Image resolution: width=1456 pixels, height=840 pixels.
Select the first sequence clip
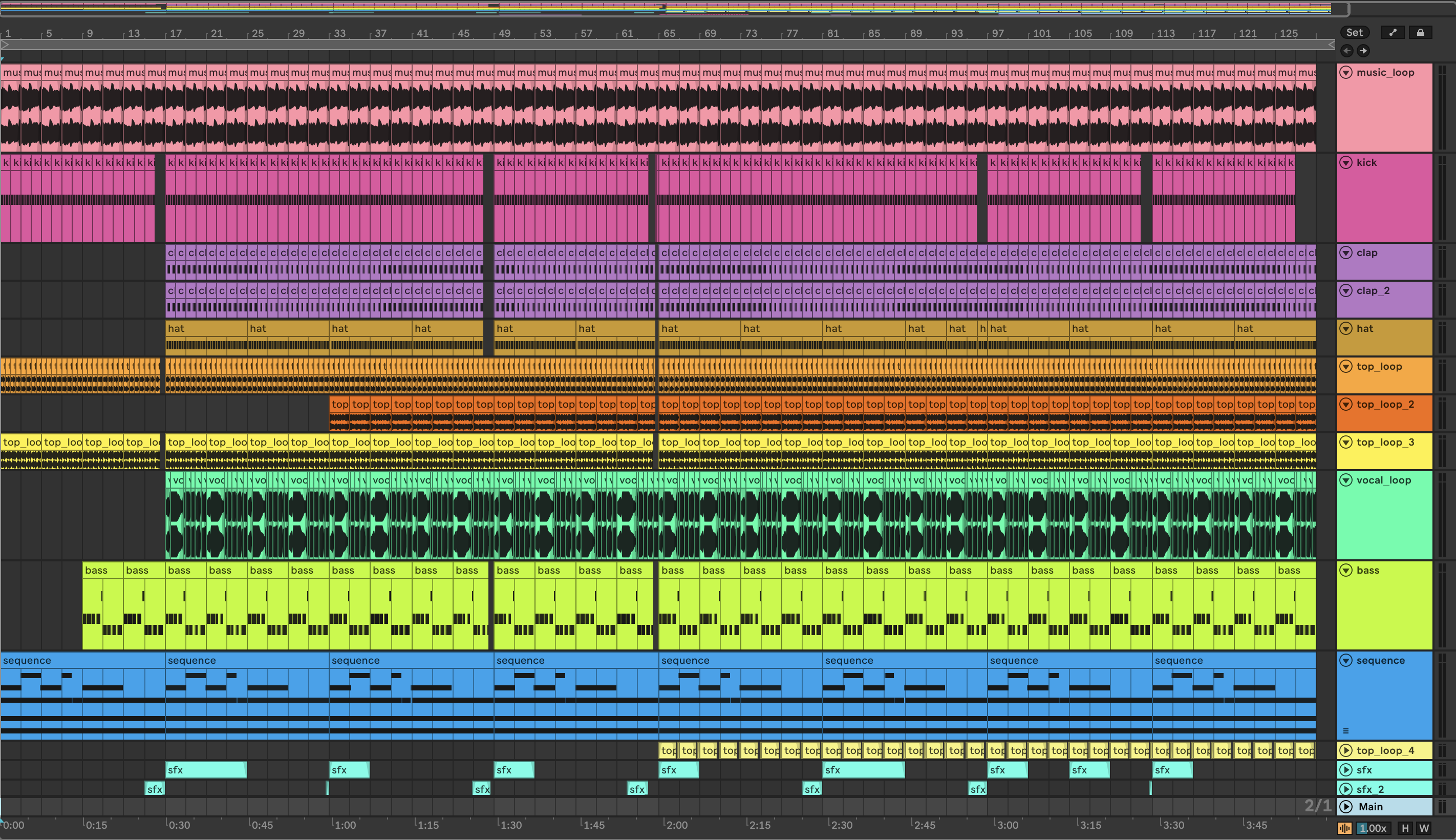click(x=81, y=661)
